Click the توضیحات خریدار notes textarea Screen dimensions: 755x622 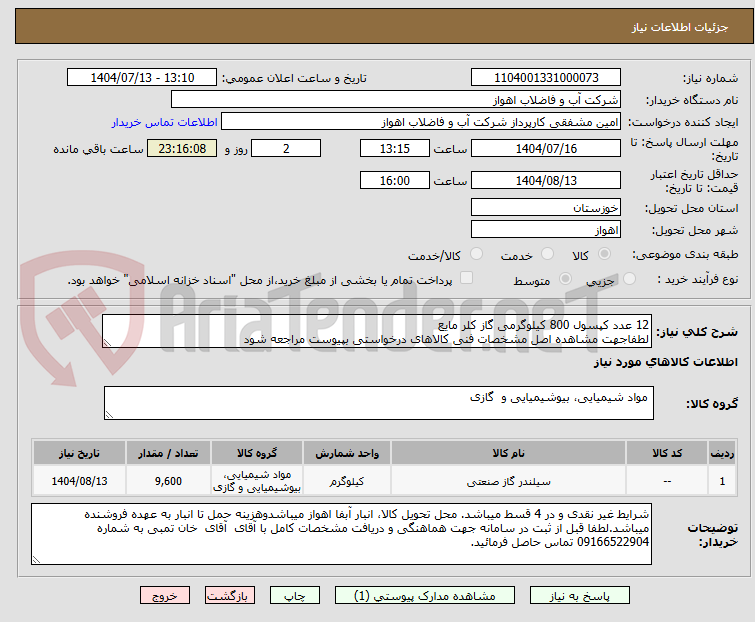(341, 534)
